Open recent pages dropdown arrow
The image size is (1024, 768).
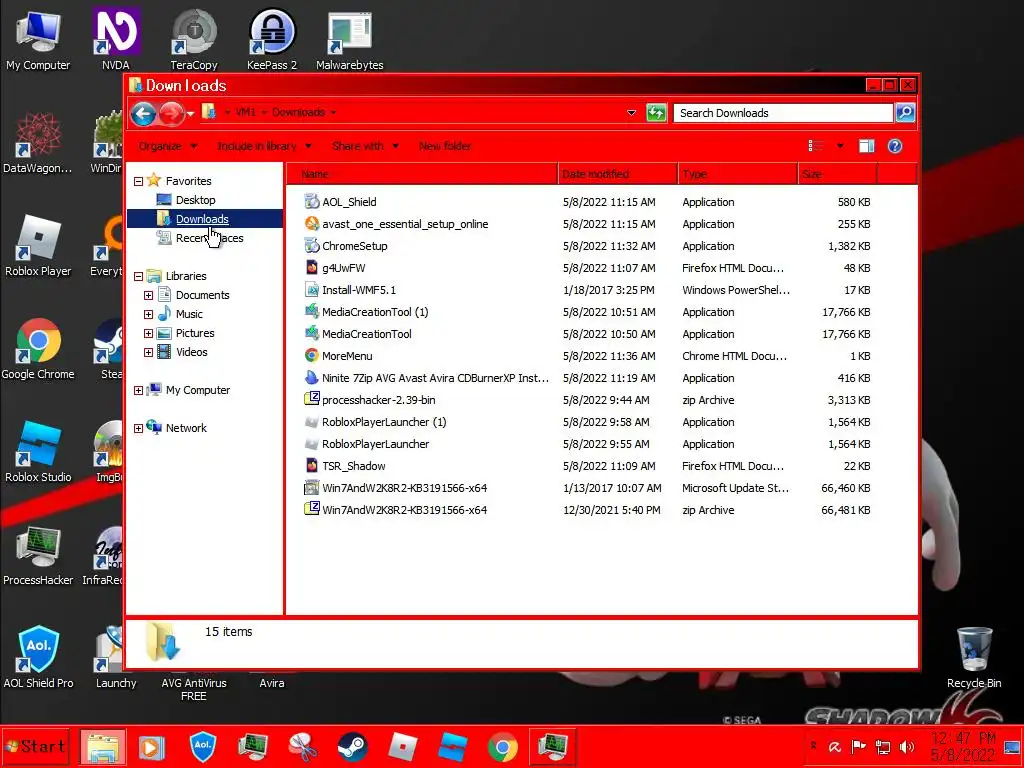[190, 114]
